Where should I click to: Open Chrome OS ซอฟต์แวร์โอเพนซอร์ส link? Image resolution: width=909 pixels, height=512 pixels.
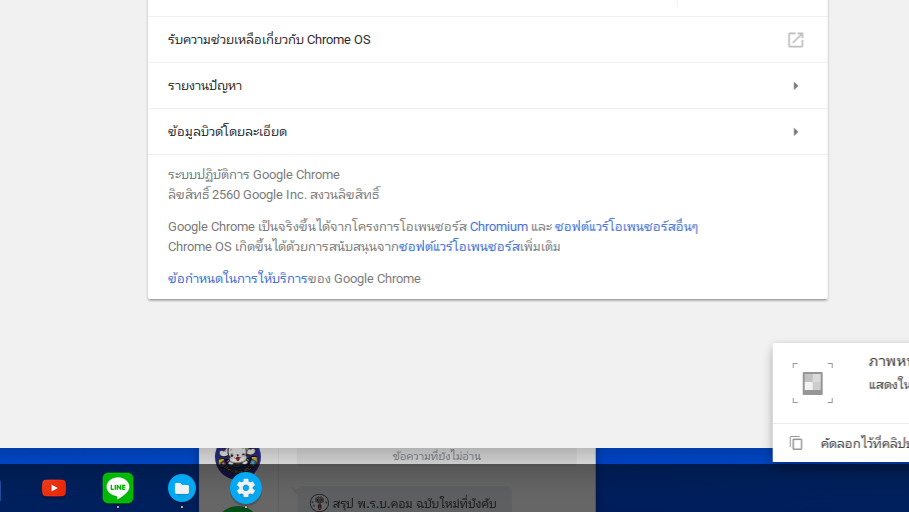point(460,247)
